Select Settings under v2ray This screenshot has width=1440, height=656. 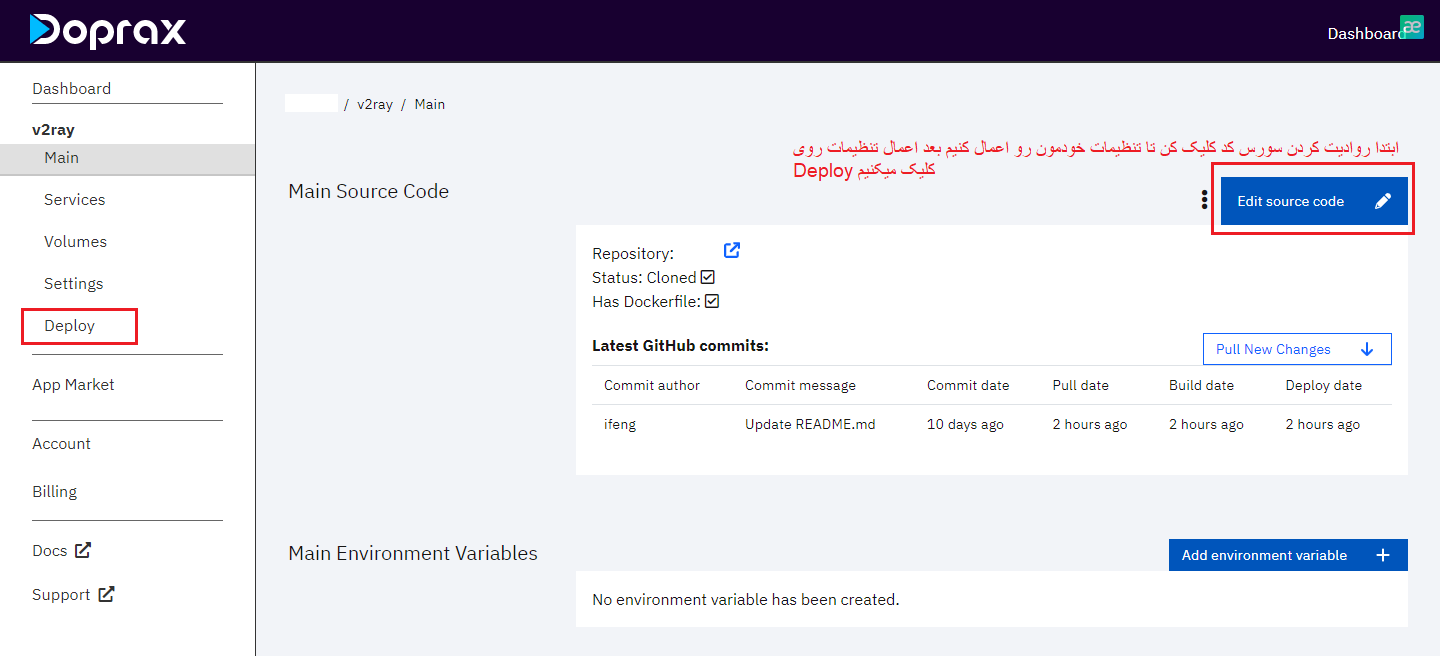pyautogui.click(x=73, y=284)
